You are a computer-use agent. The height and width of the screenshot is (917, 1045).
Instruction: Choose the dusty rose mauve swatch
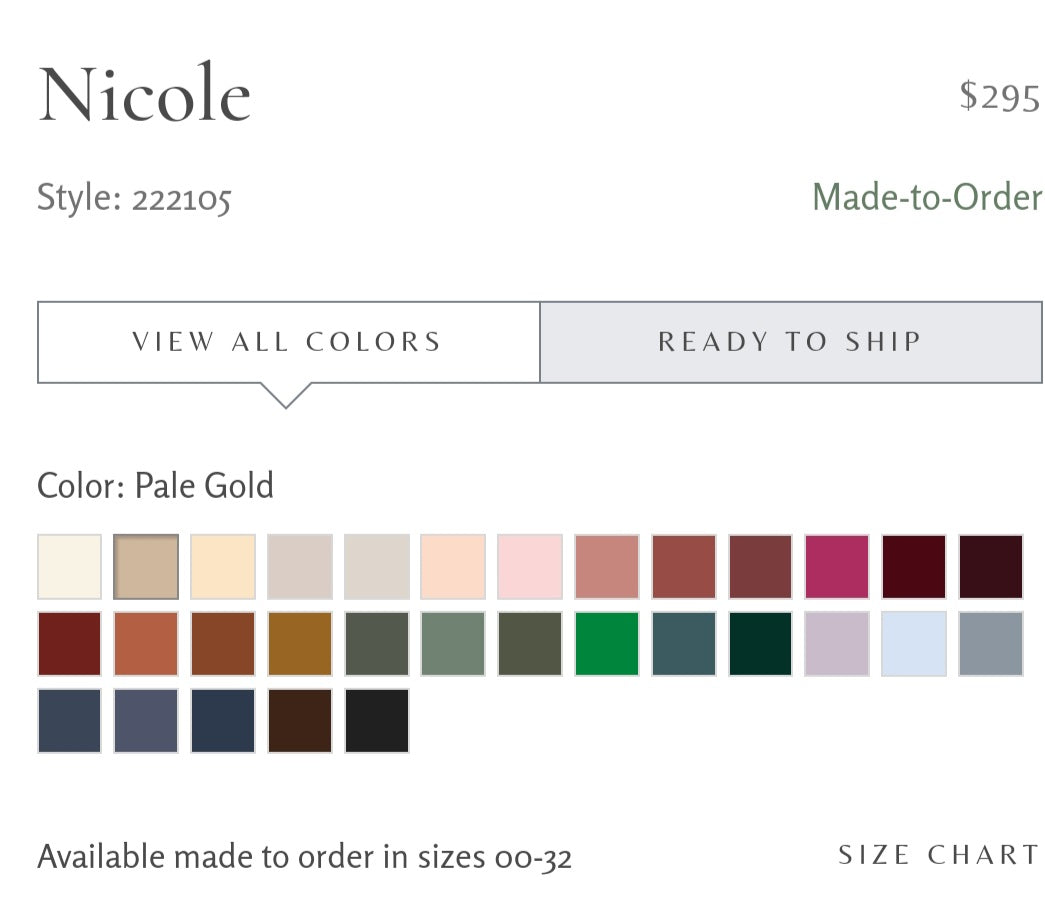(606, 566)
